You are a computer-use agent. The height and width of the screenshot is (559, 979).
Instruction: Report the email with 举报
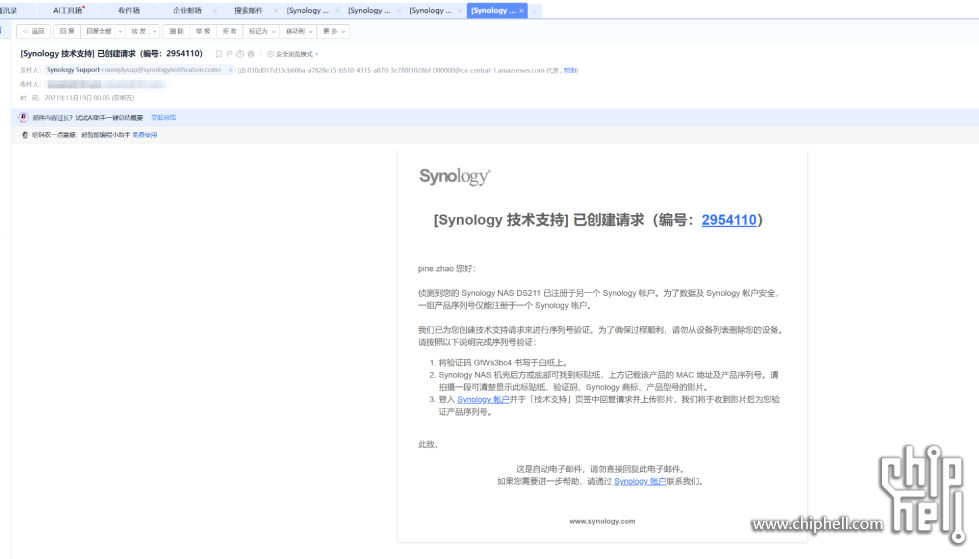[x=203, y=31]
